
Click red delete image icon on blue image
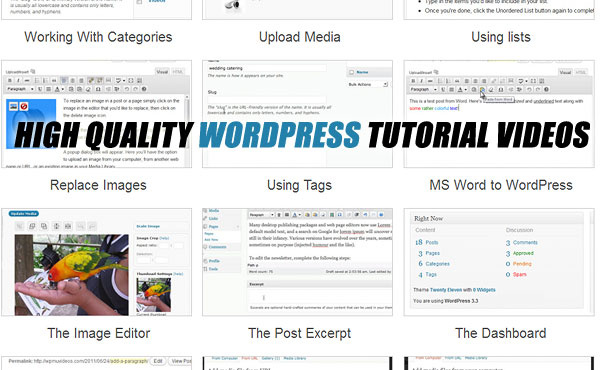pos(24,106)
